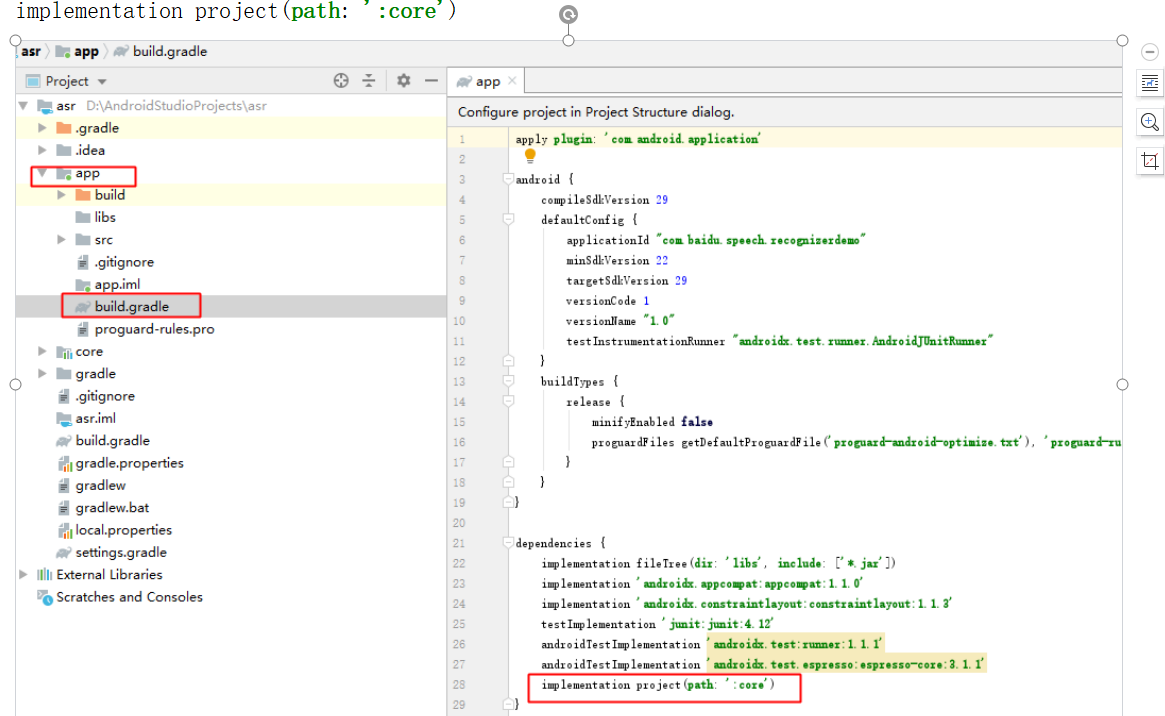Expand External Libraries node
1165x716 pixels.
[24, 574]
